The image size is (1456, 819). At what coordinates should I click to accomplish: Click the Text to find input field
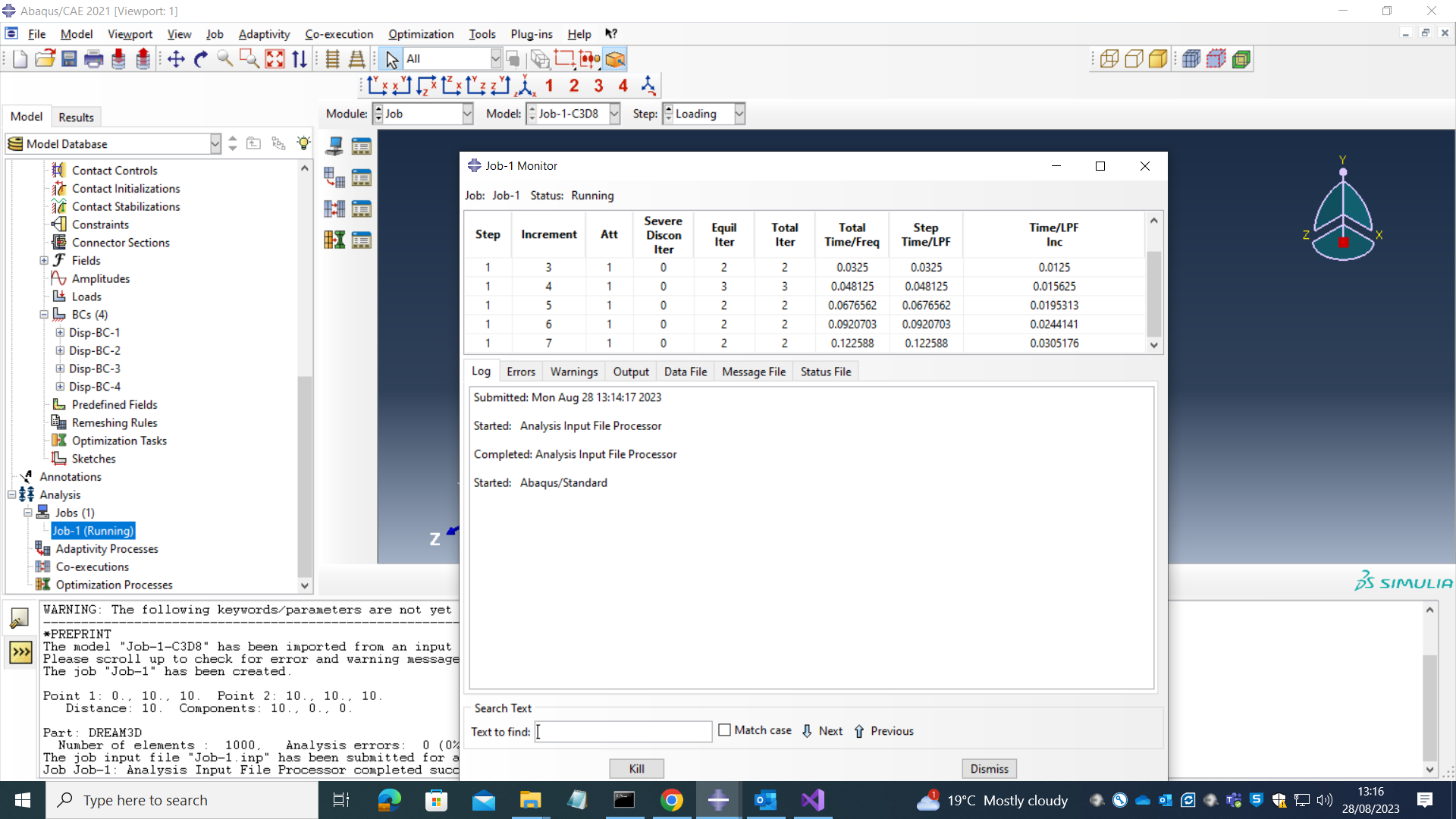coord(623,732)
